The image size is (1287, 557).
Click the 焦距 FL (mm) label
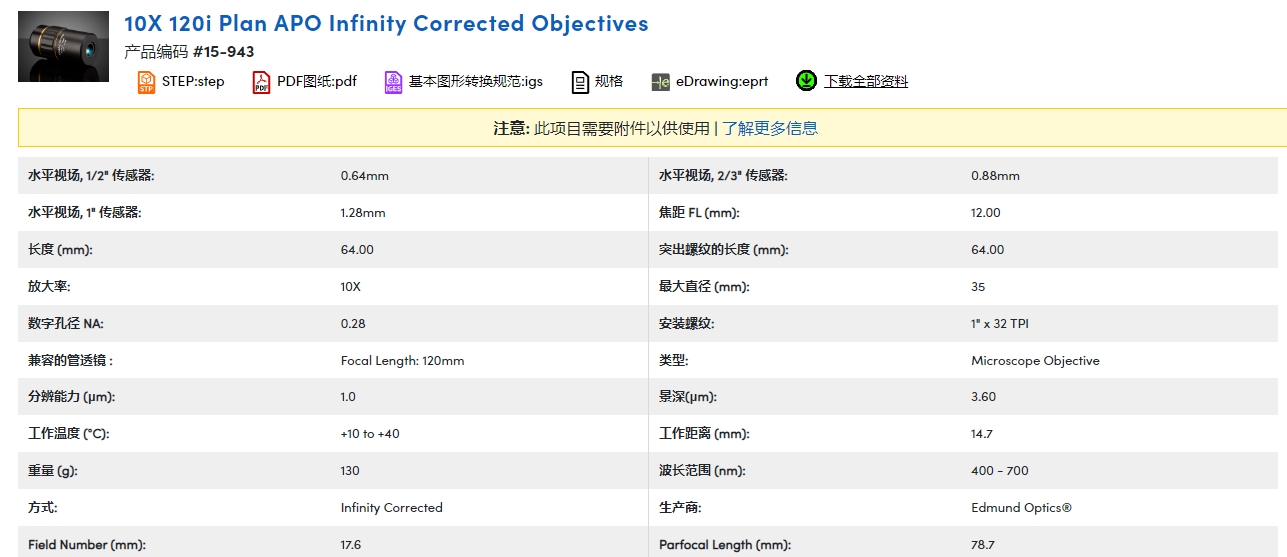pyautogui.click(x=699, y=213)
